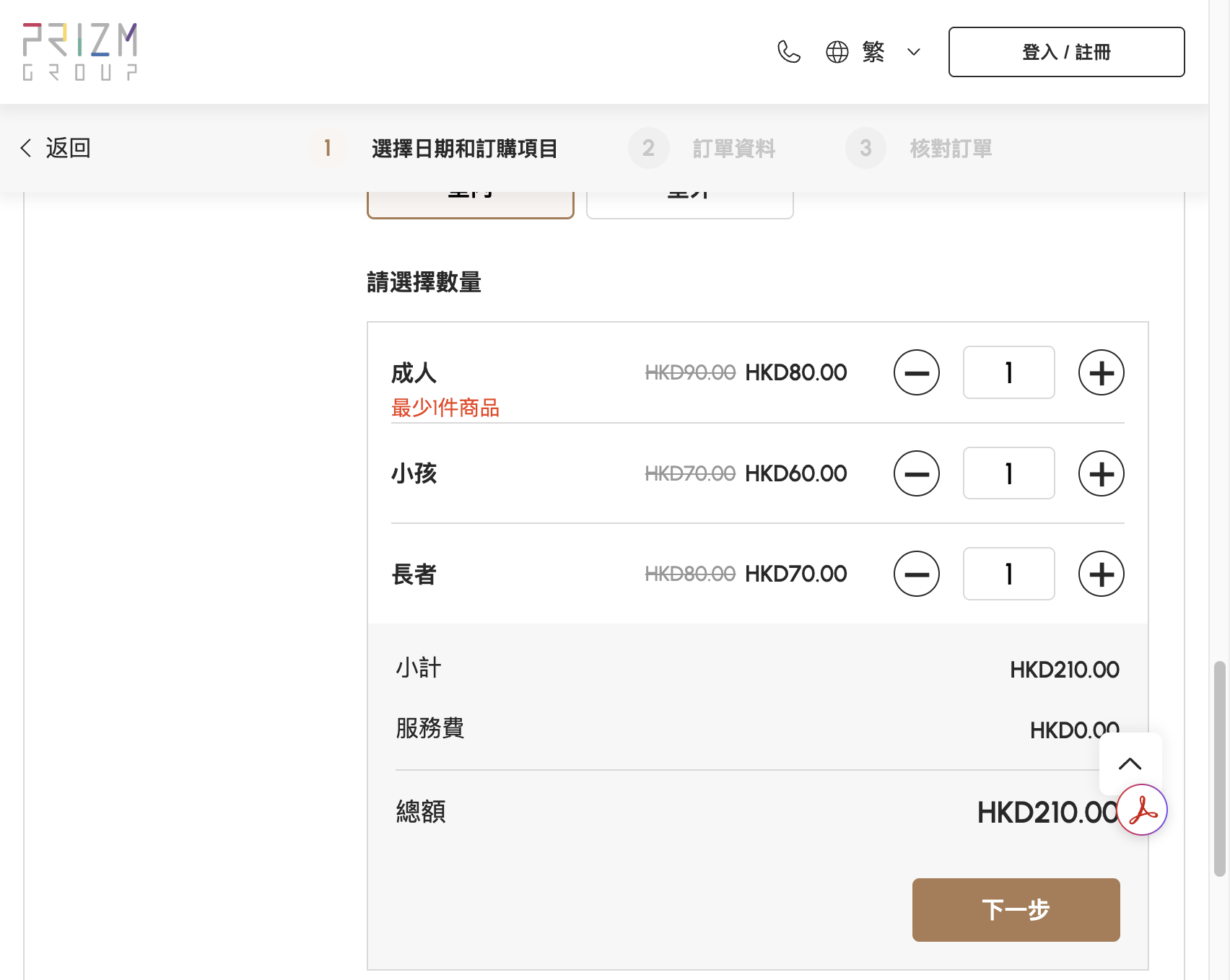Click the 成人 original price HKD90.00
Image resolution: width=1230 pixels, height=980 pixels.
pyautogui.click(x=690, y=372)
